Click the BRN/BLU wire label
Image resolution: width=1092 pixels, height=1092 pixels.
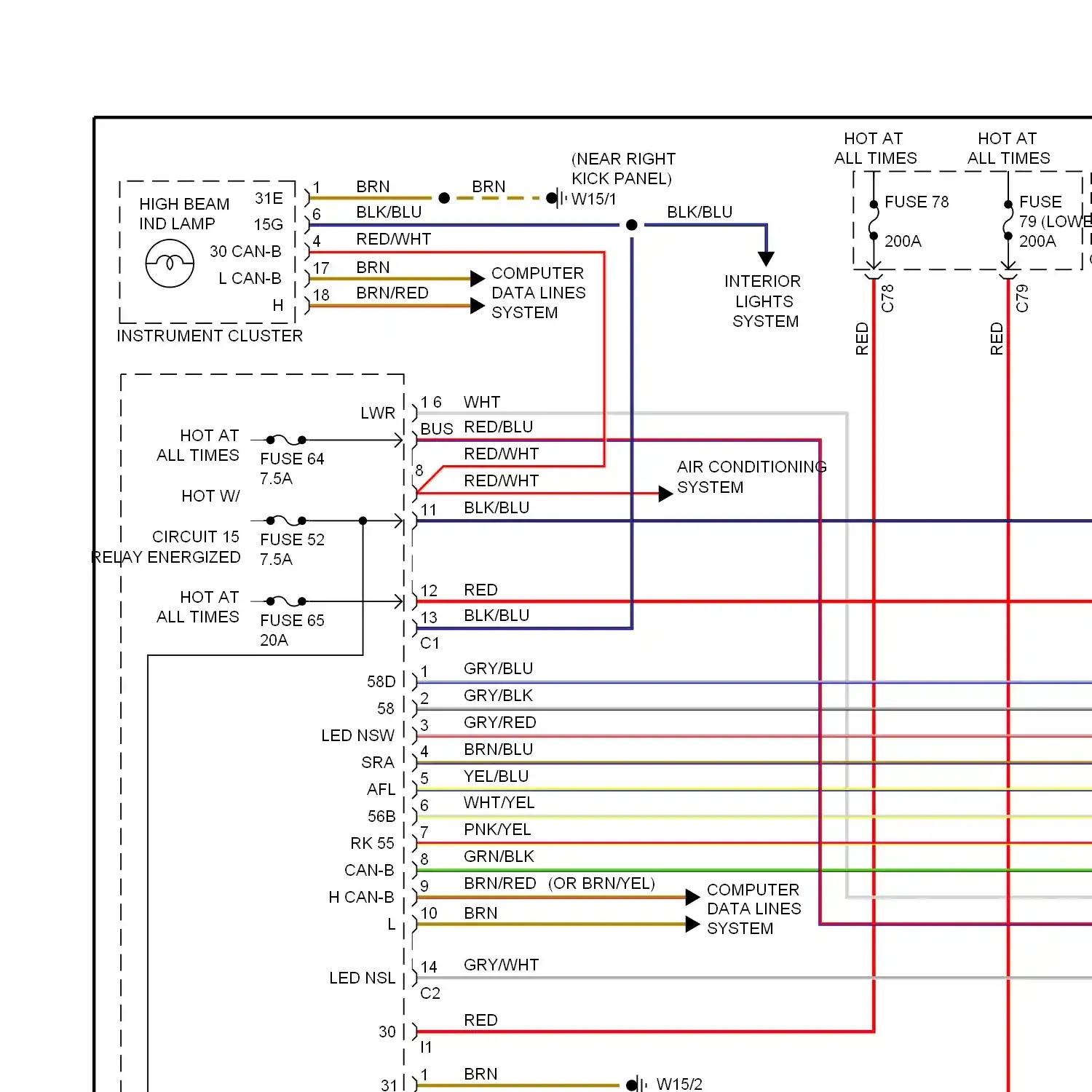coord(498,750)
